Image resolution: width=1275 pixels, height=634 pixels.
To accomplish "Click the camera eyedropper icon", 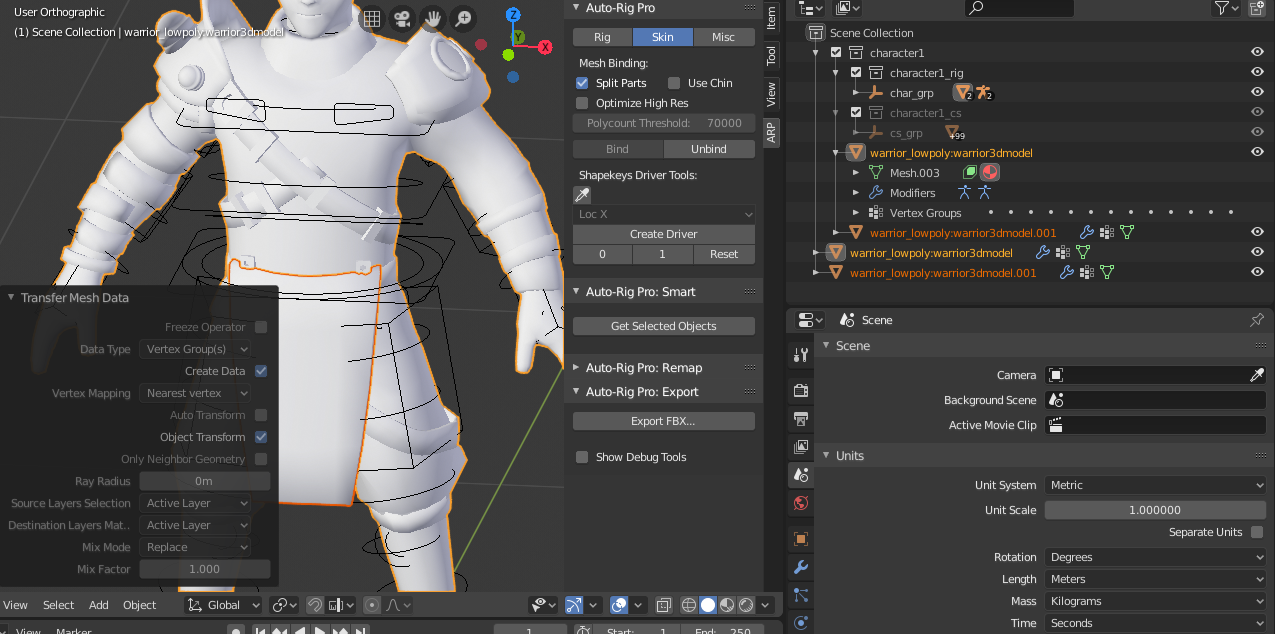I will point(1257,375).
